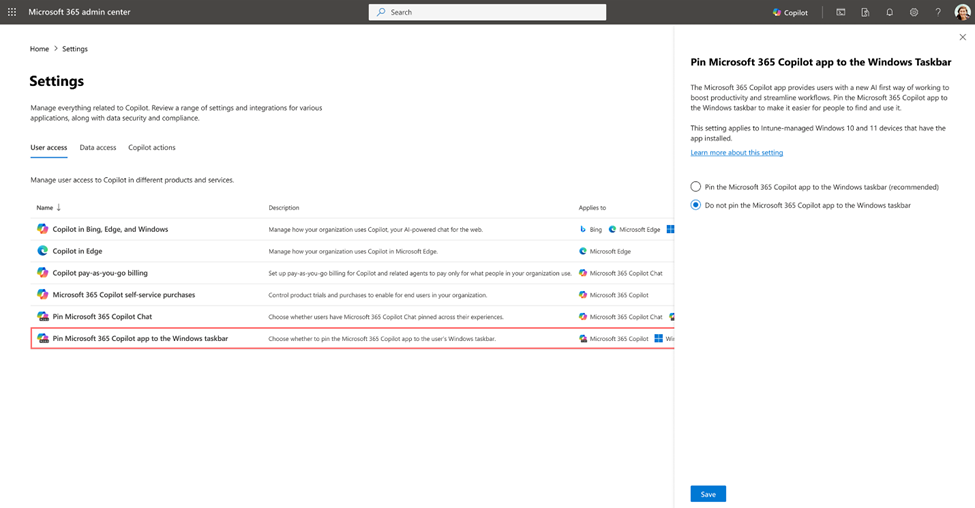This screenshot has height=508, width=975.
Task: Click the self-service purchases row icon
Action: [42, 294]
